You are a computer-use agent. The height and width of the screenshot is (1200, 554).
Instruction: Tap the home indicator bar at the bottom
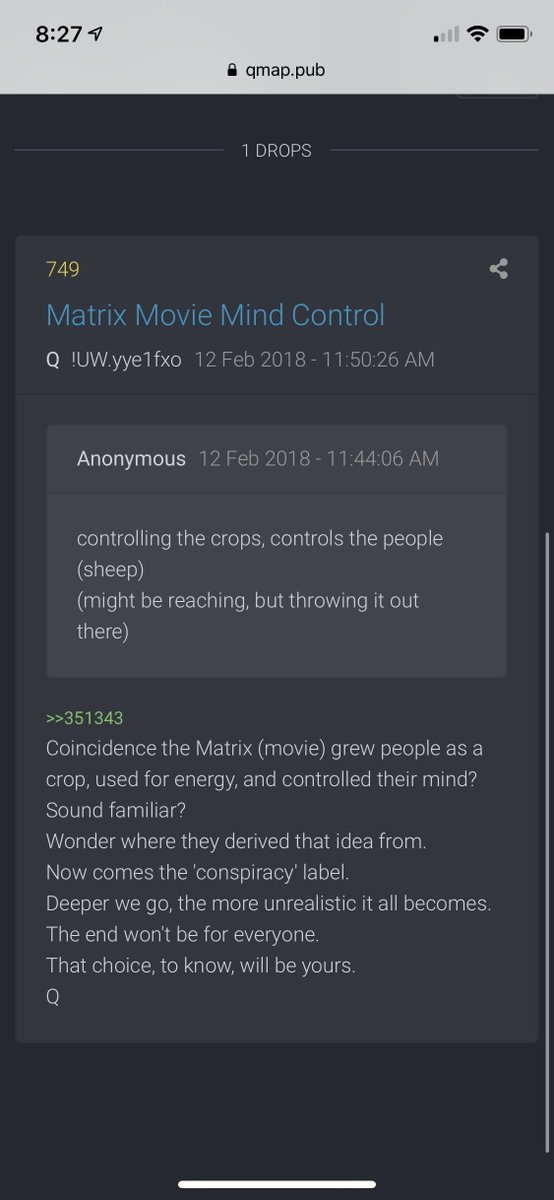277,1185
